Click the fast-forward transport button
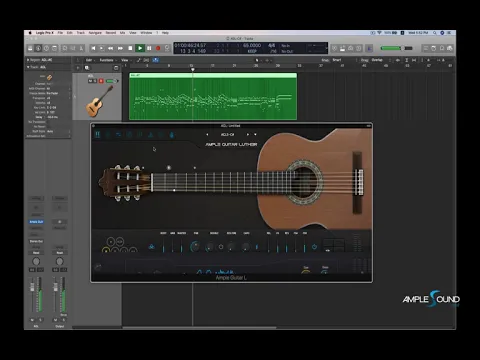 tap(120, 48)
